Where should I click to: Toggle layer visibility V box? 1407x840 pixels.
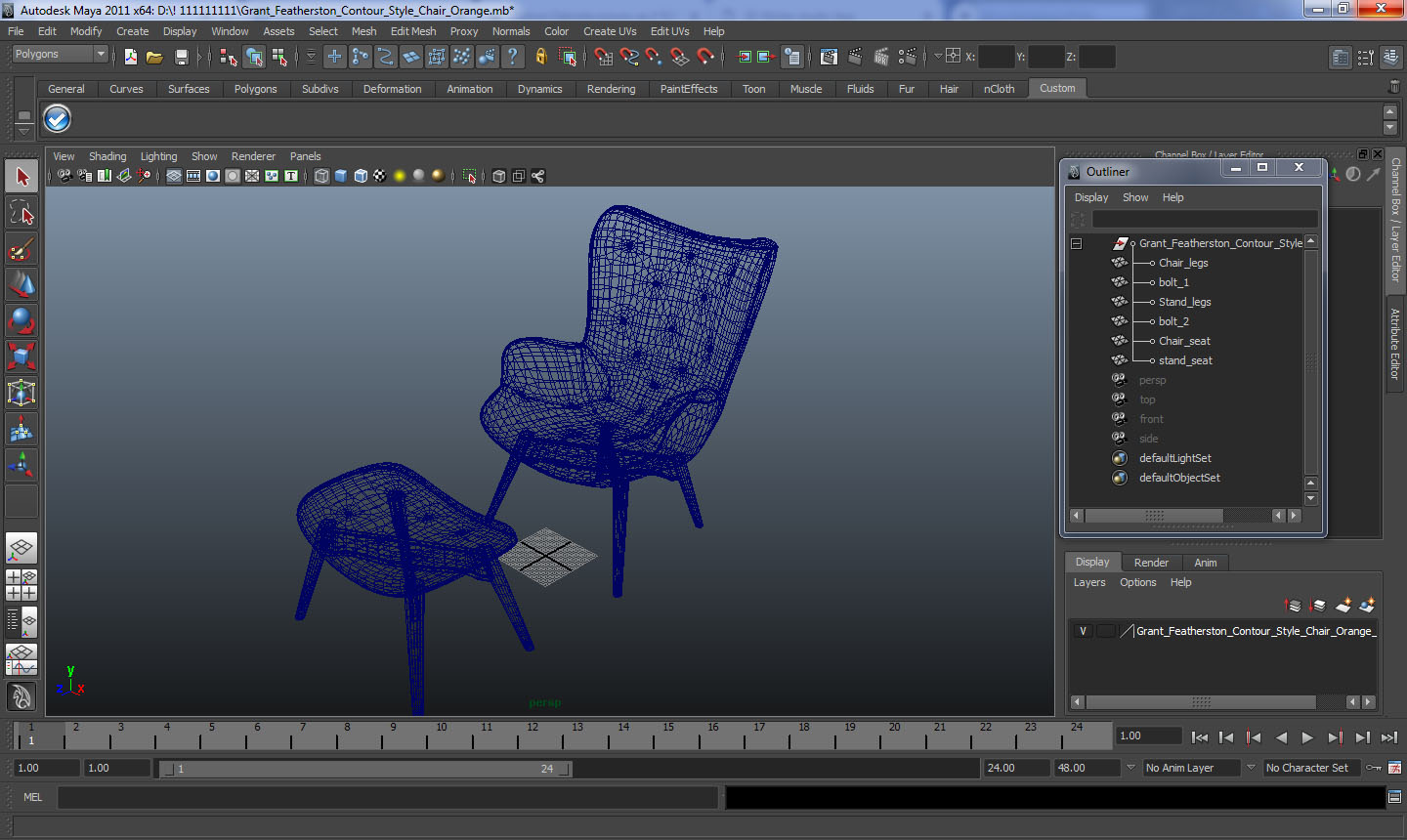pyautogui.click(x=1083, y=631)
